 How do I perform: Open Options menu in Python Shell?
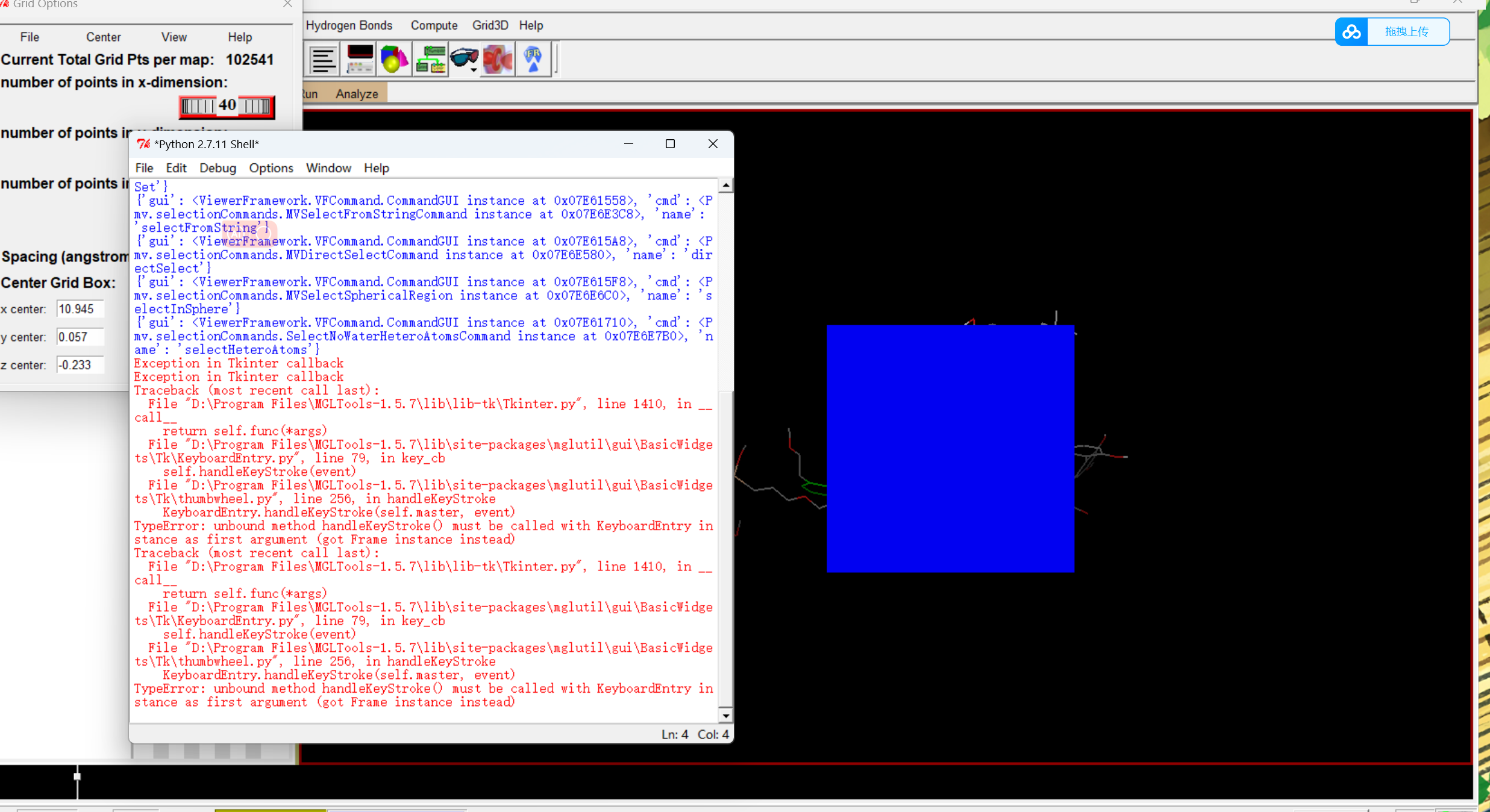click(271, 168)
